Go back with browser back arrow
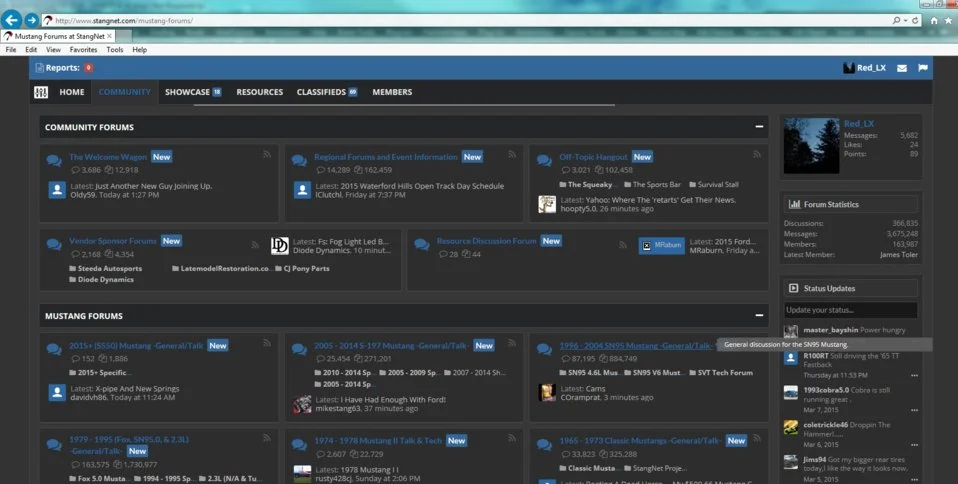 coord(12,20)
